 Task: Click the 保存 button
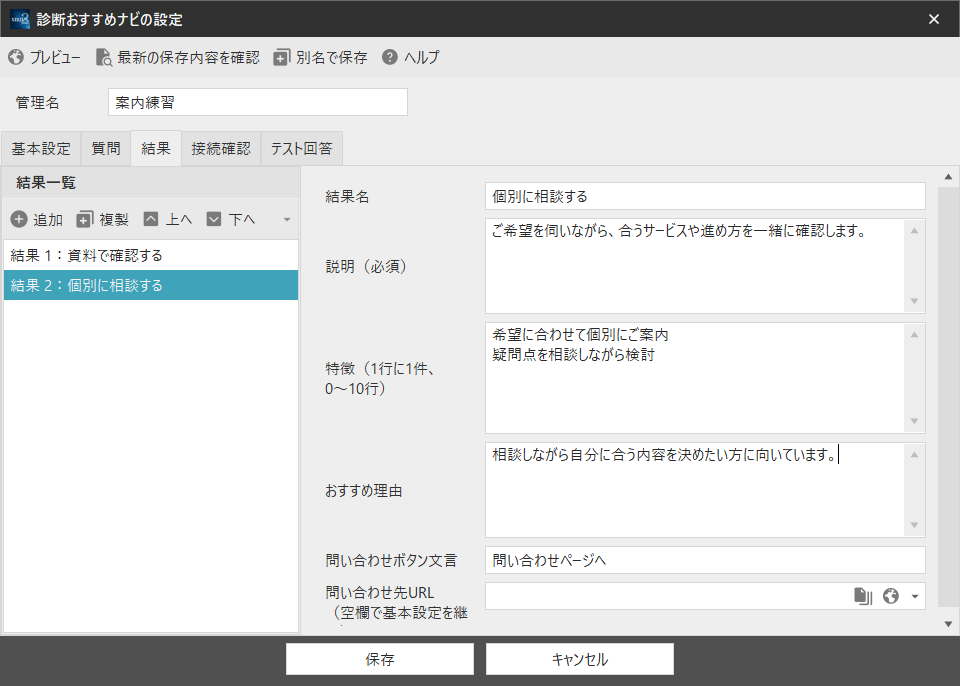380,659
